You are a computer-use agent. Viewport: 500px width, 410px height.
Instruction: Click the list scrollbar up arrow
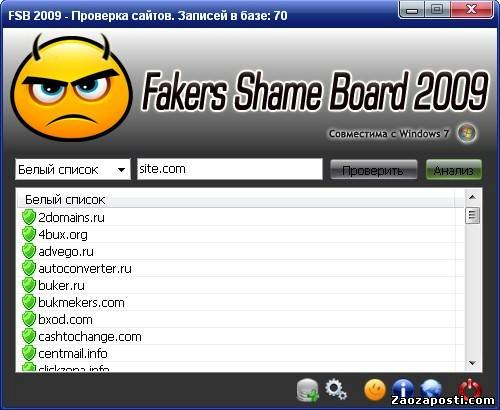coord(472,197)
